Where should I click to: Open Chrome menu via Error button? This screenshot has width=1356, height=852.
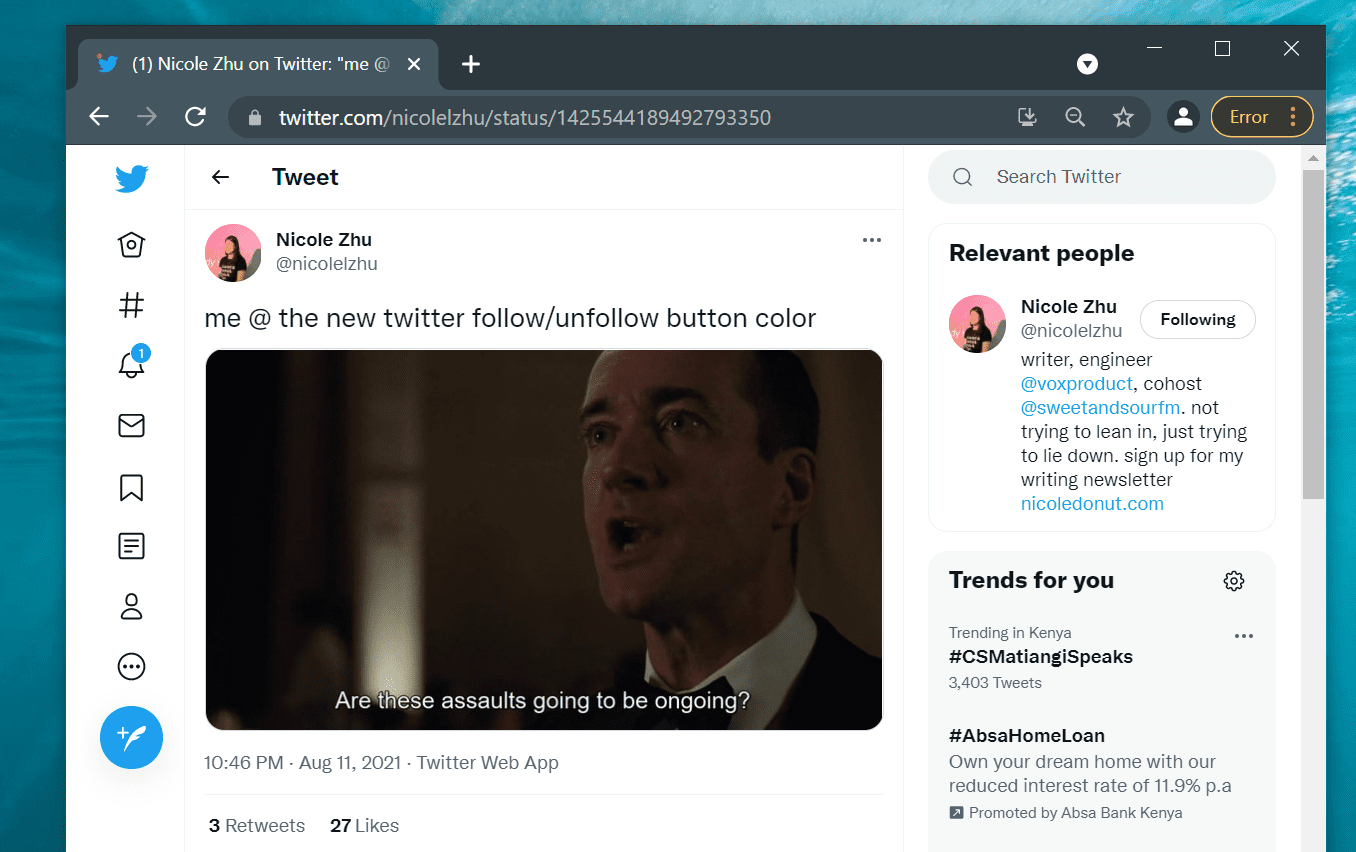tap(1262, 117)
